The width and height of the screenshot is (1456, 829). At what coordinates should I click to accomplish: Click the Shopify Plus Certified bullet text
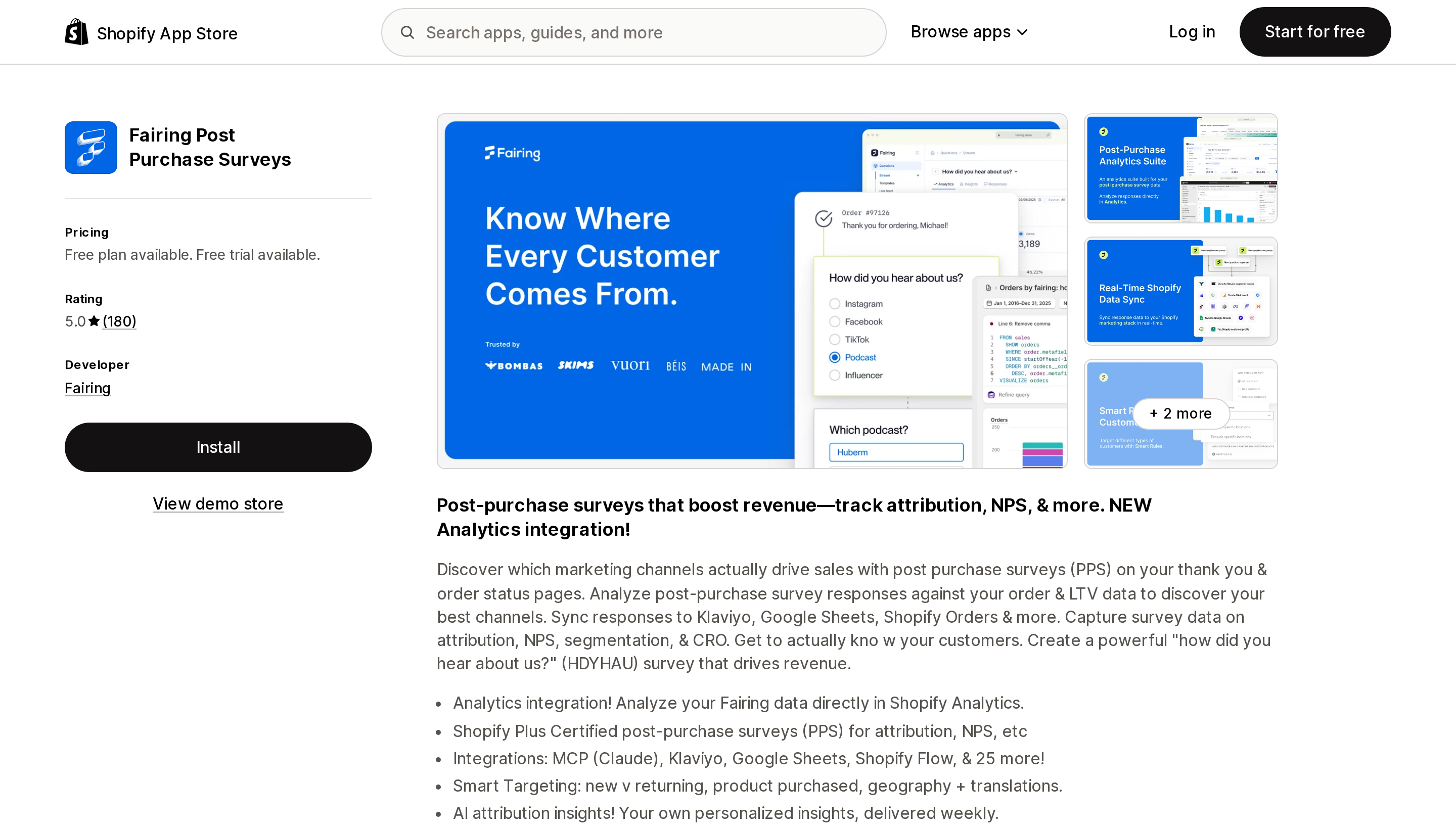click(740, 731)
